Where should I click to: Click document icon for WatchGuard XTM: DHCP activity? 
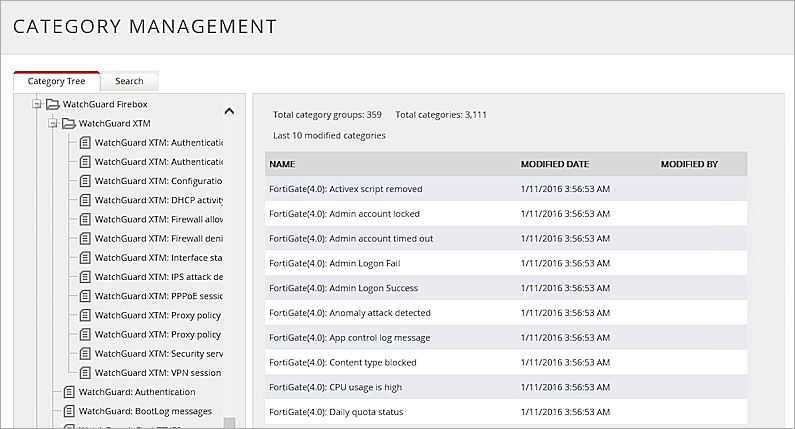(84, 200)
